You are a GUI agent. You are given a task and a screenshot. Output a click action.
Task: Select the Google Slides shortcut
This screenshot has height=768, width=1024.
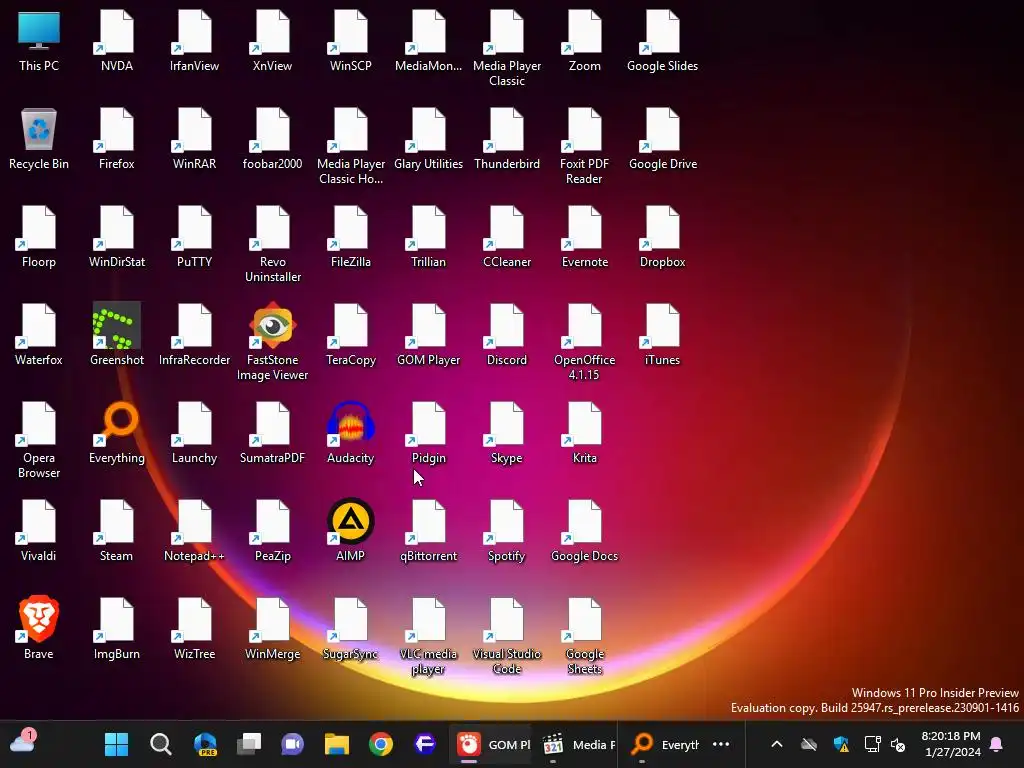(662, 40)
